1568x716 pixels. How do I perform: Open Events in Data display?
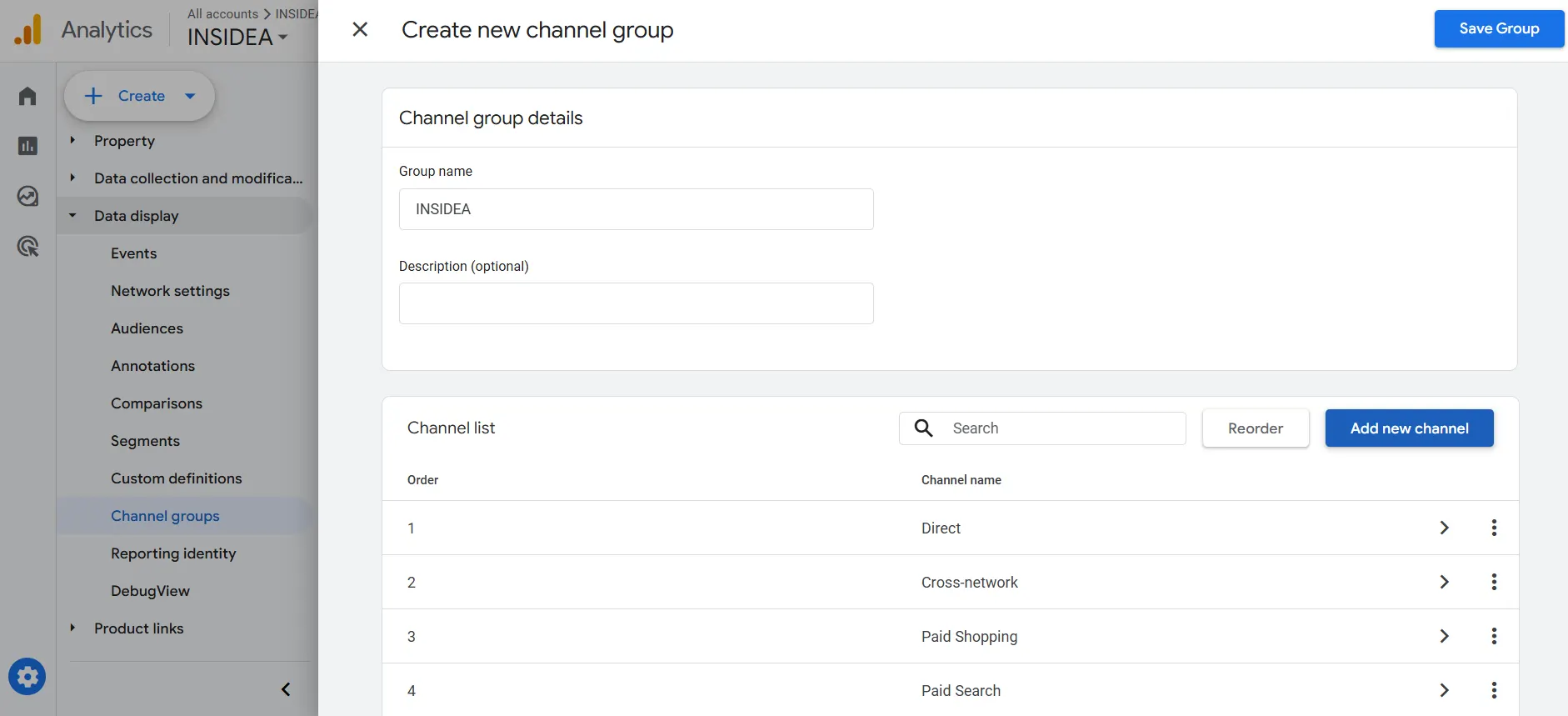click(133, 253)
